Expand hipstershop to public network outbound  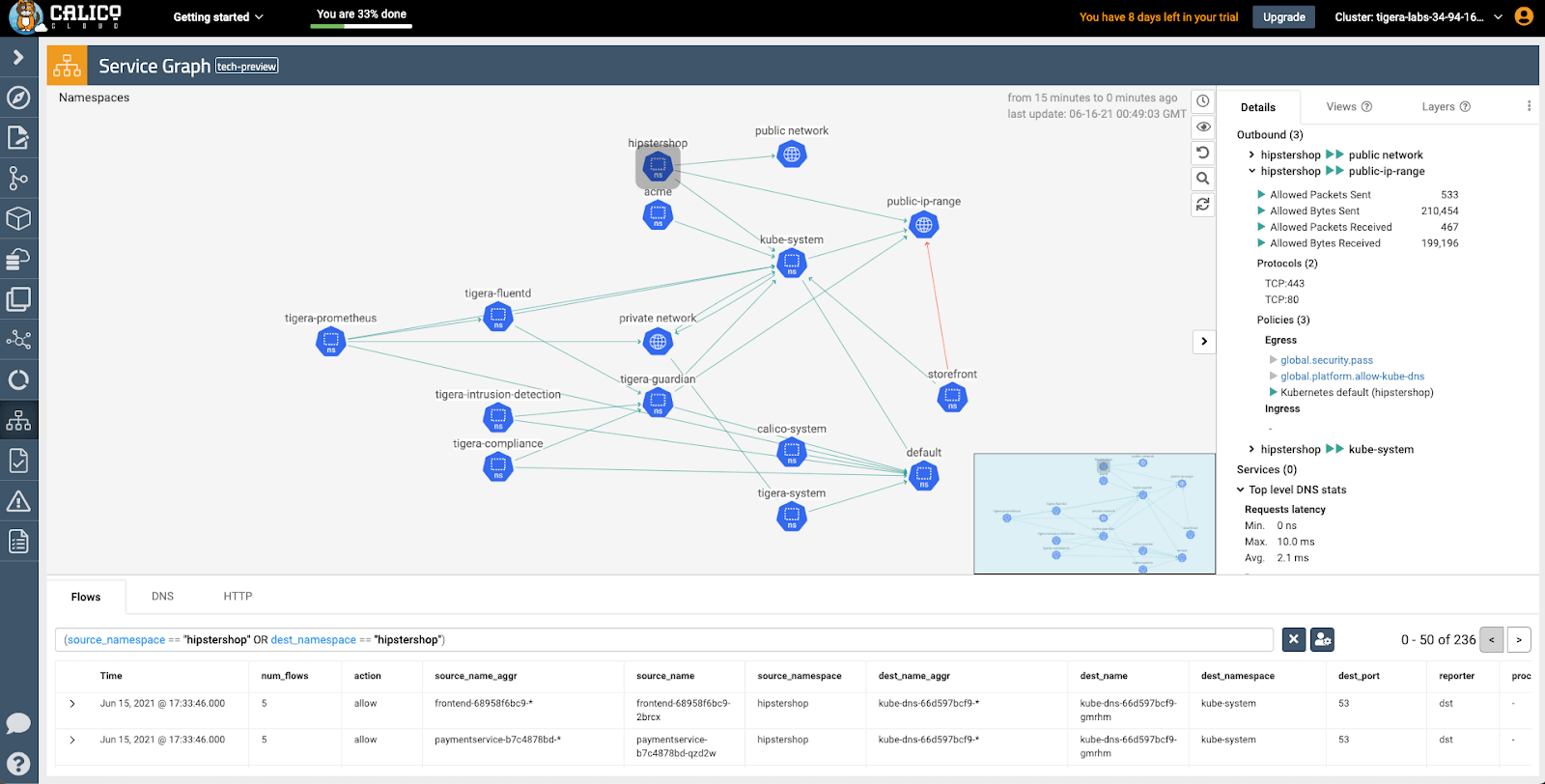(1251, 154)
